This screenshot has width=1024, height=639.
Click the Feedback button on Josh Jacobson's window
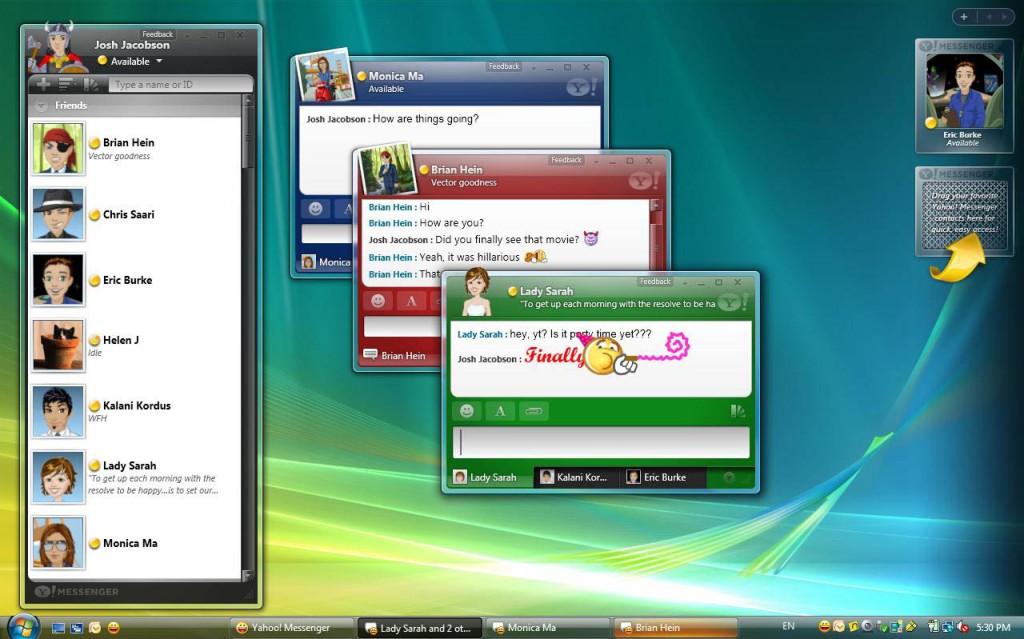click(x=157, y=33)
